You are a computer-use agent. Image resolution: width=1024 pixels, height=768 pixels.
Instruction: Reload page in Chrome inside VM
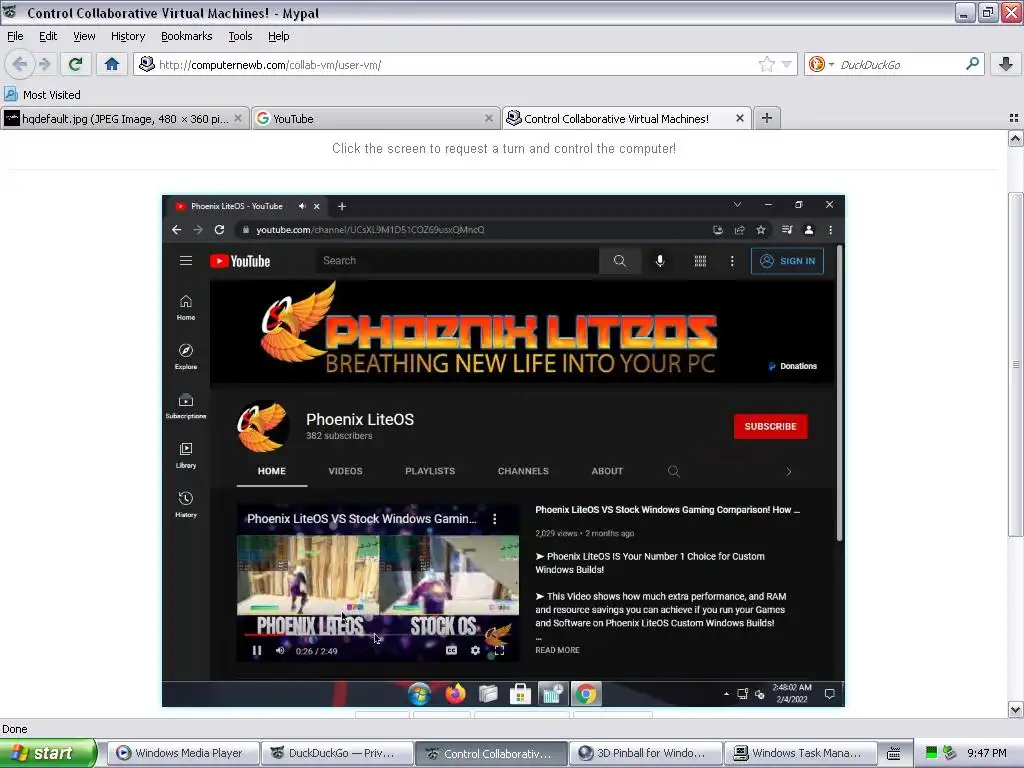(x=219, y=230)
